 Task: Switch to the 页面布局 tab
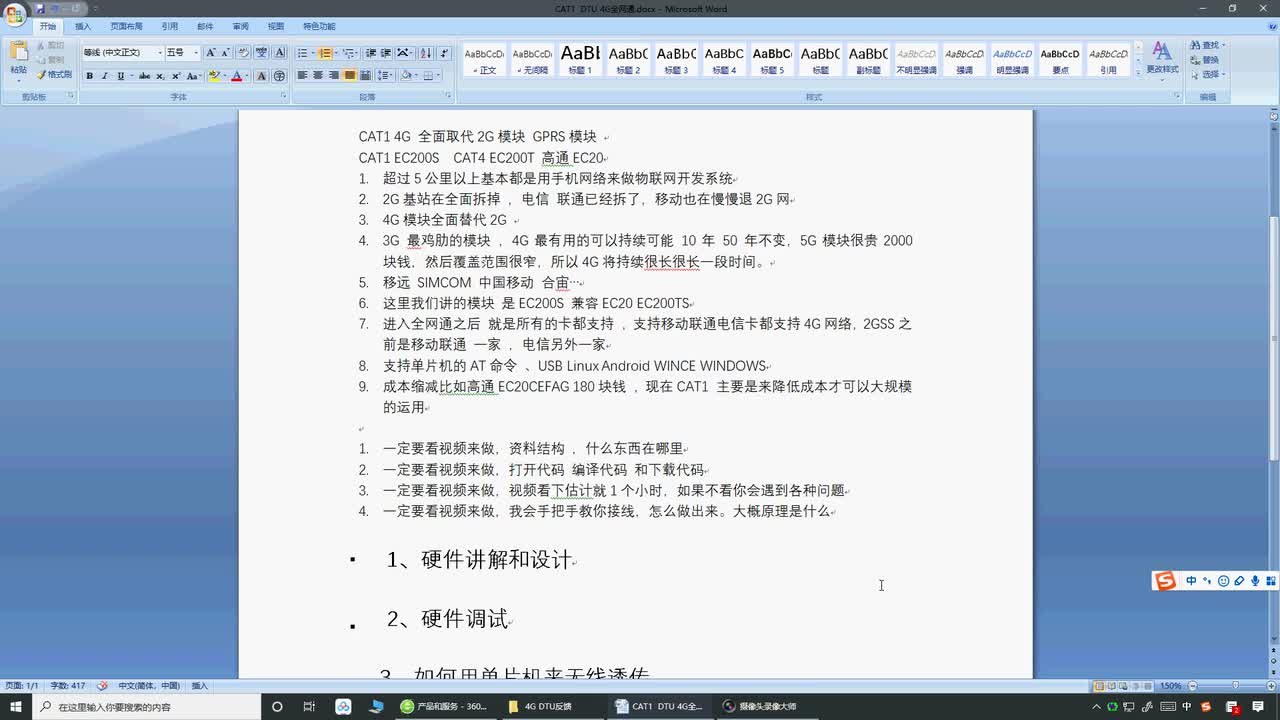click(126, 26)
